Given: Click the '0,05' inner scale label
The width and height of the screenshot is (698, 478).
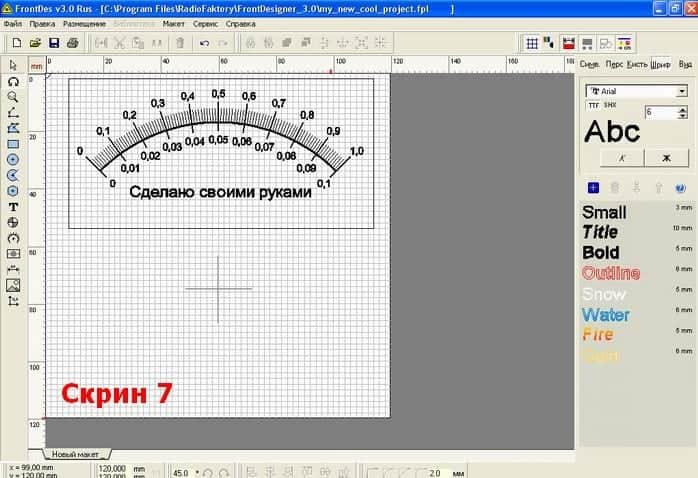Looking at the screenshot, I should [x=218, y=140].
